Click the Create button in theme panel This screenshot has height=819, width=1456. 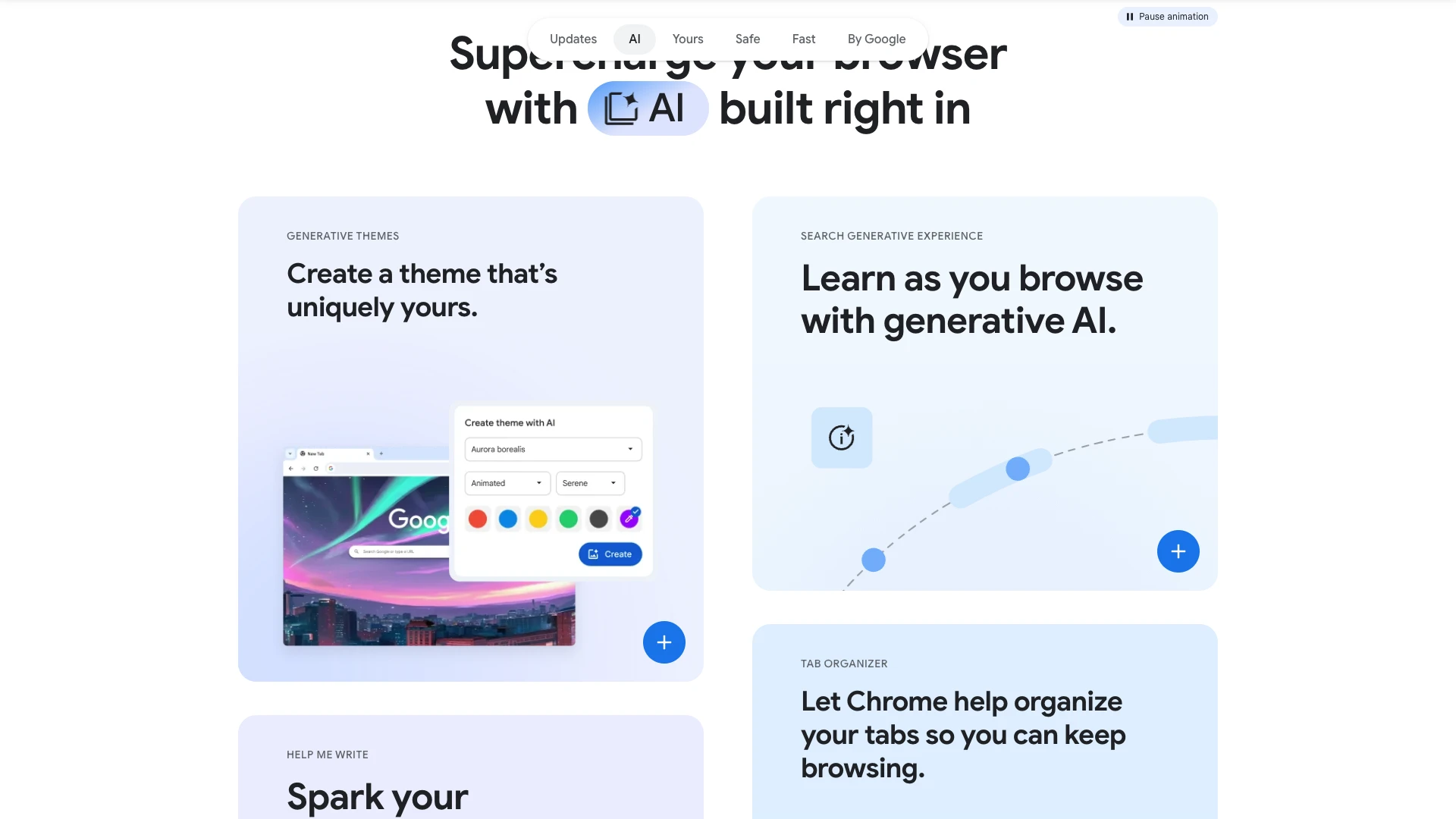click(x=610, y=554)
